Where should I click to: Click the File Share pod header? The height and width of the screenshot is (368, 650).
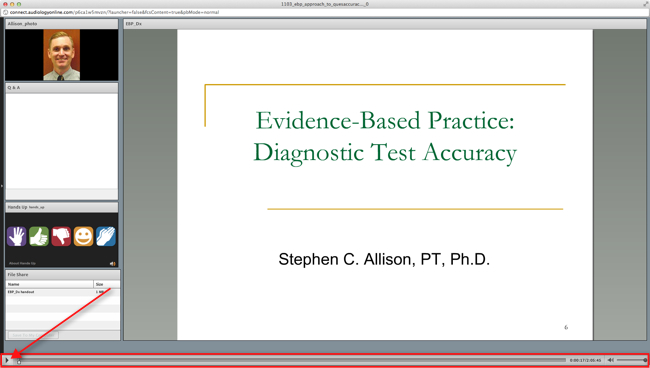[x=63, y=275]
